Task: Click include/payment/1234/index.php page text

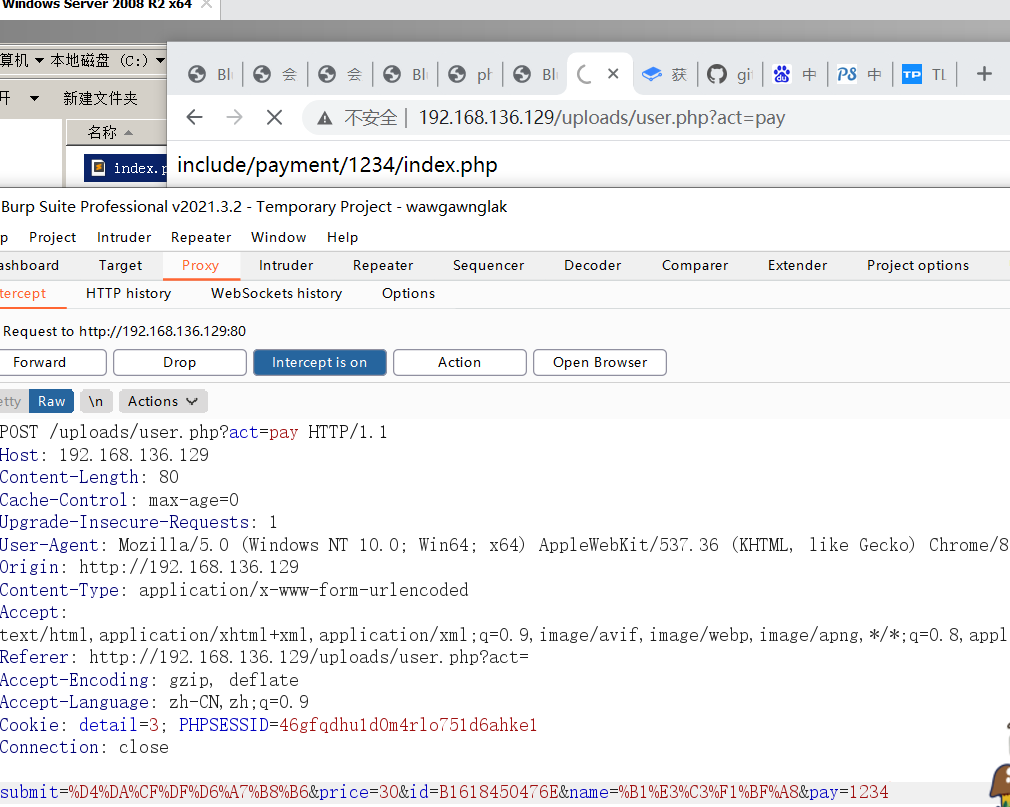Action: point(337,165)
